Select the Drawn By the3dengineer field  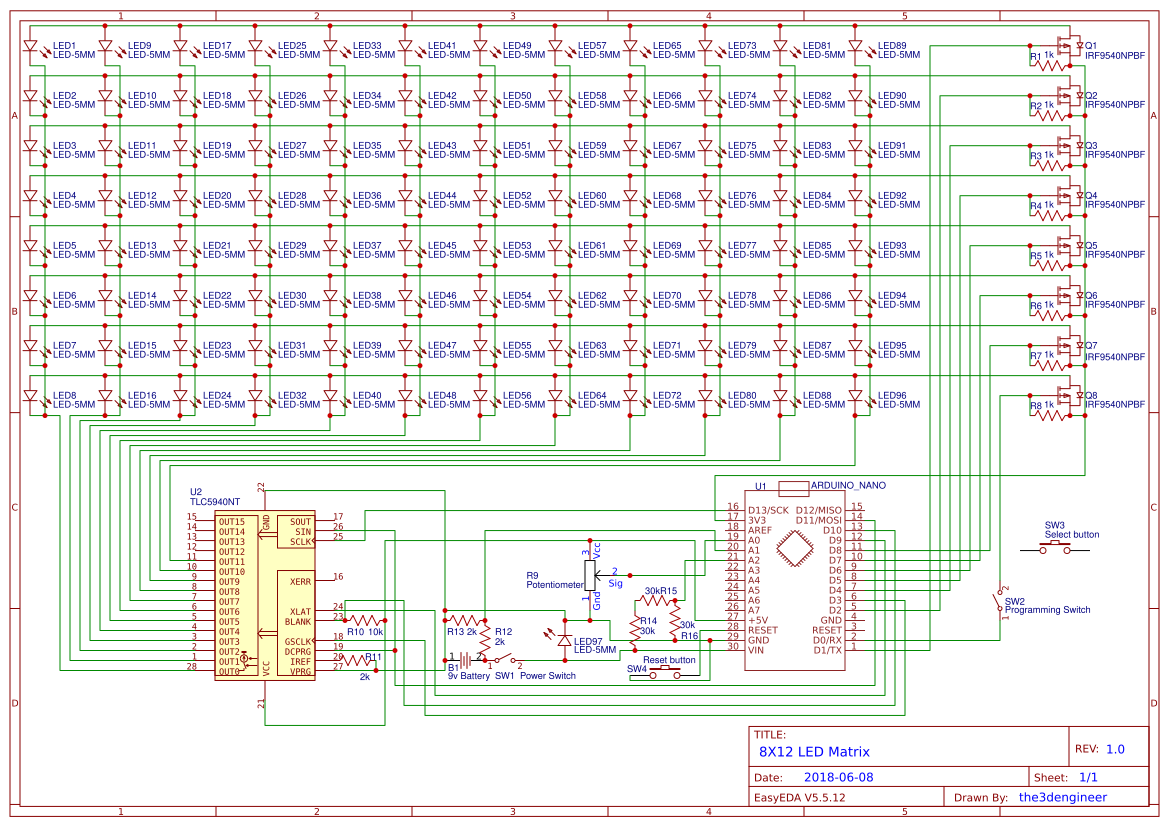click(x=1062, y=797)
